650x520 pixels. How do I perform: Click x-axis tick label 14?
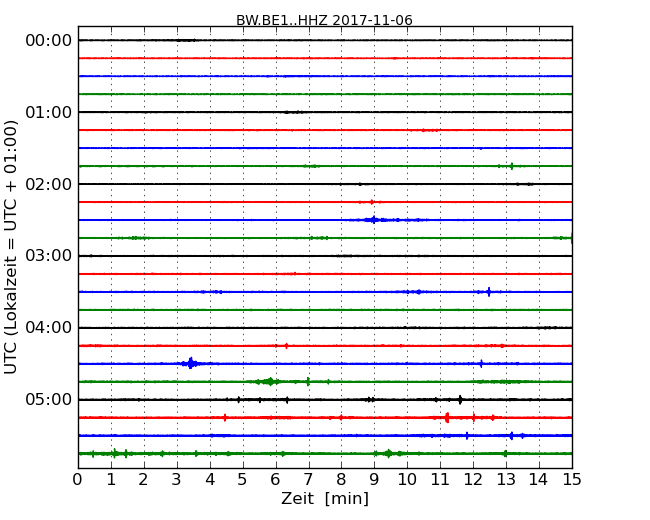[539, 480]
